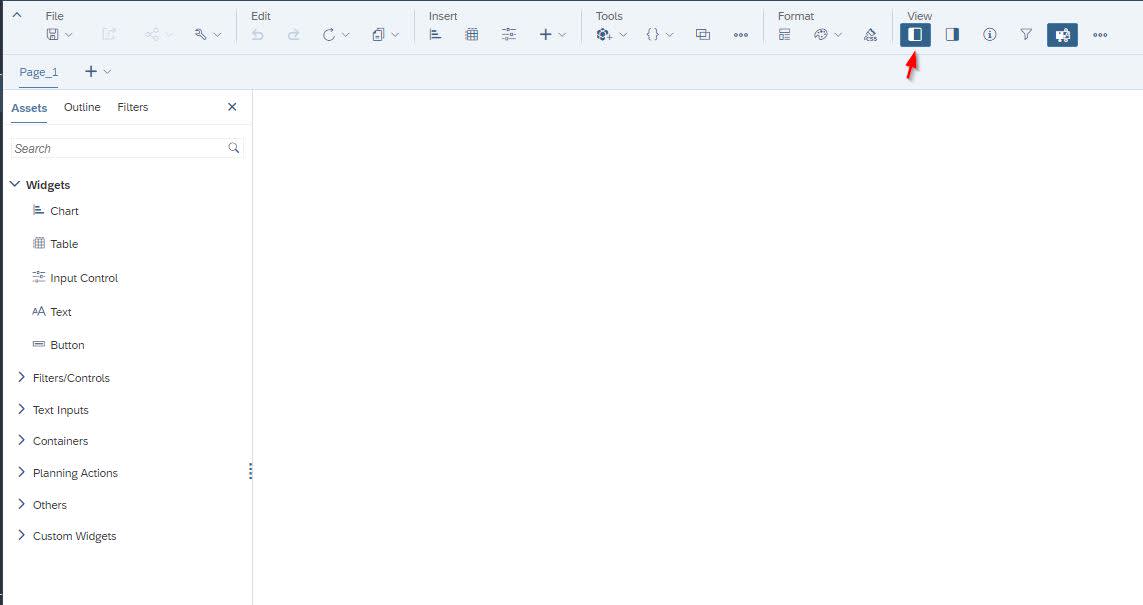
Task: Toggle the info panel icon
Action: click(x=989, y=34)
